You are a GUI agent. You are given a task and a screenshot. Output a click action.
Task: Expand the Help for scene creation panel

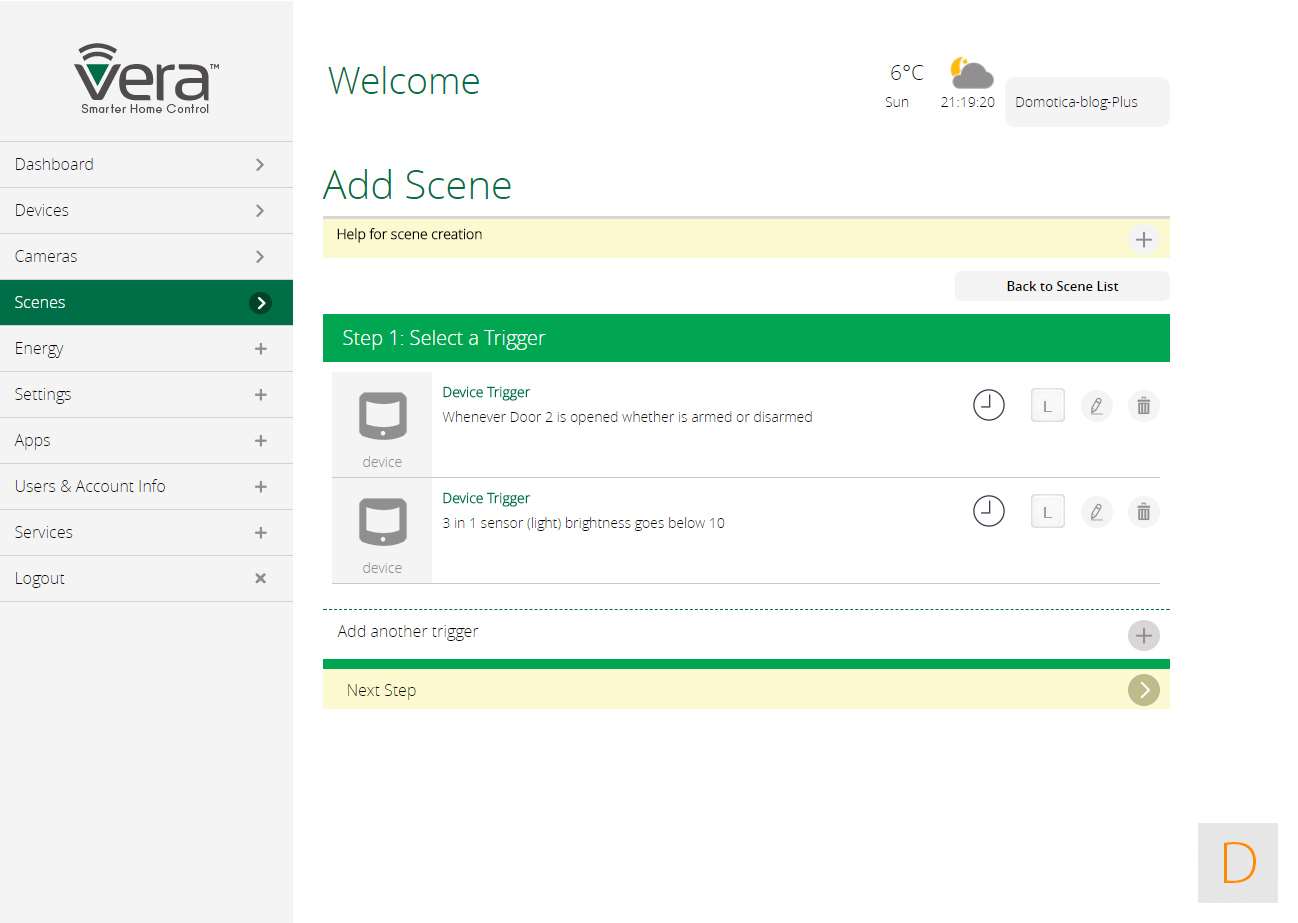click(1143, 240)
